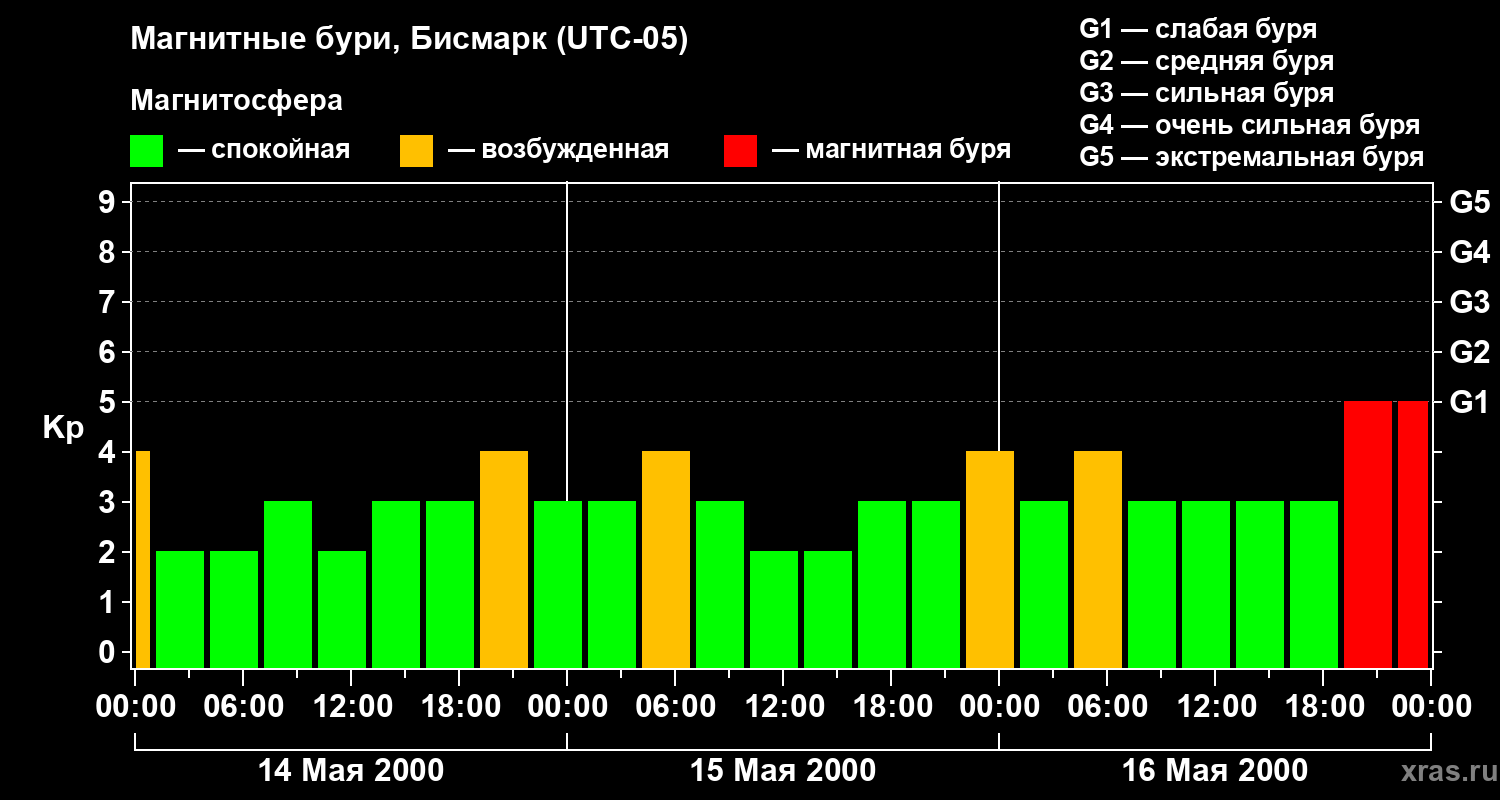Screen dimensions: 1500x800
Task: Click the '12:00' time label above 15 Мая
Action: click(783, 707)
